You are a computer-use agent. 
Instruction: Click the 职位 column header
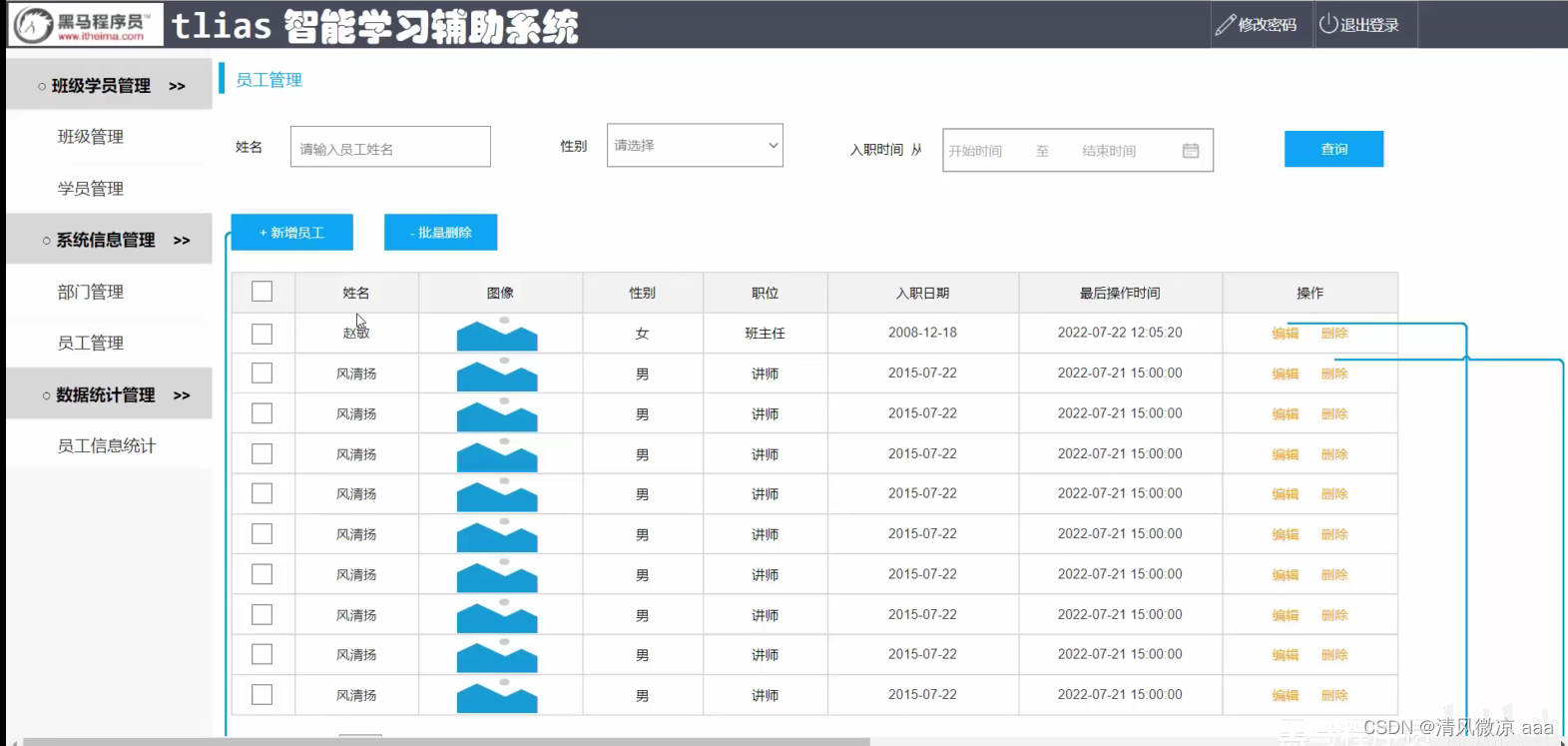tap(765, 293)
